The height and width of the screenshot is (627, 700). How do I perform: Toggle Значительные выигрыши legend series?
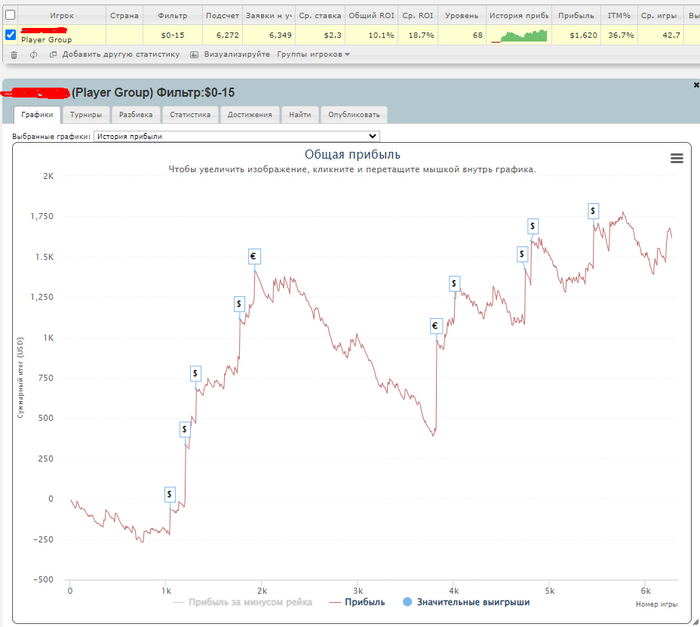[x=467, y=602]
